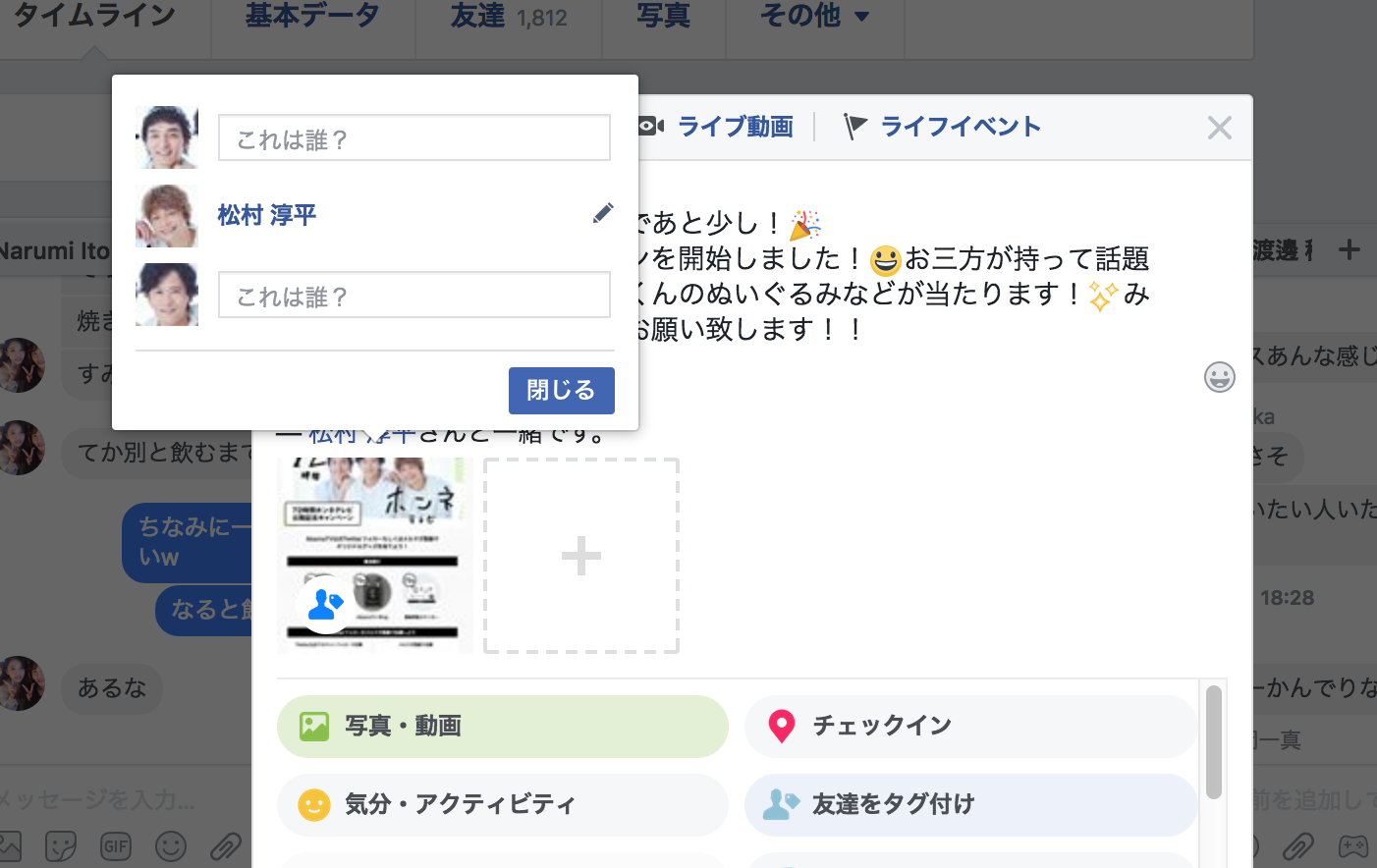The image size is (1377, 868).
Task: Select the 松村 淳平 face thumbnail
Action: tap(167, 216)
